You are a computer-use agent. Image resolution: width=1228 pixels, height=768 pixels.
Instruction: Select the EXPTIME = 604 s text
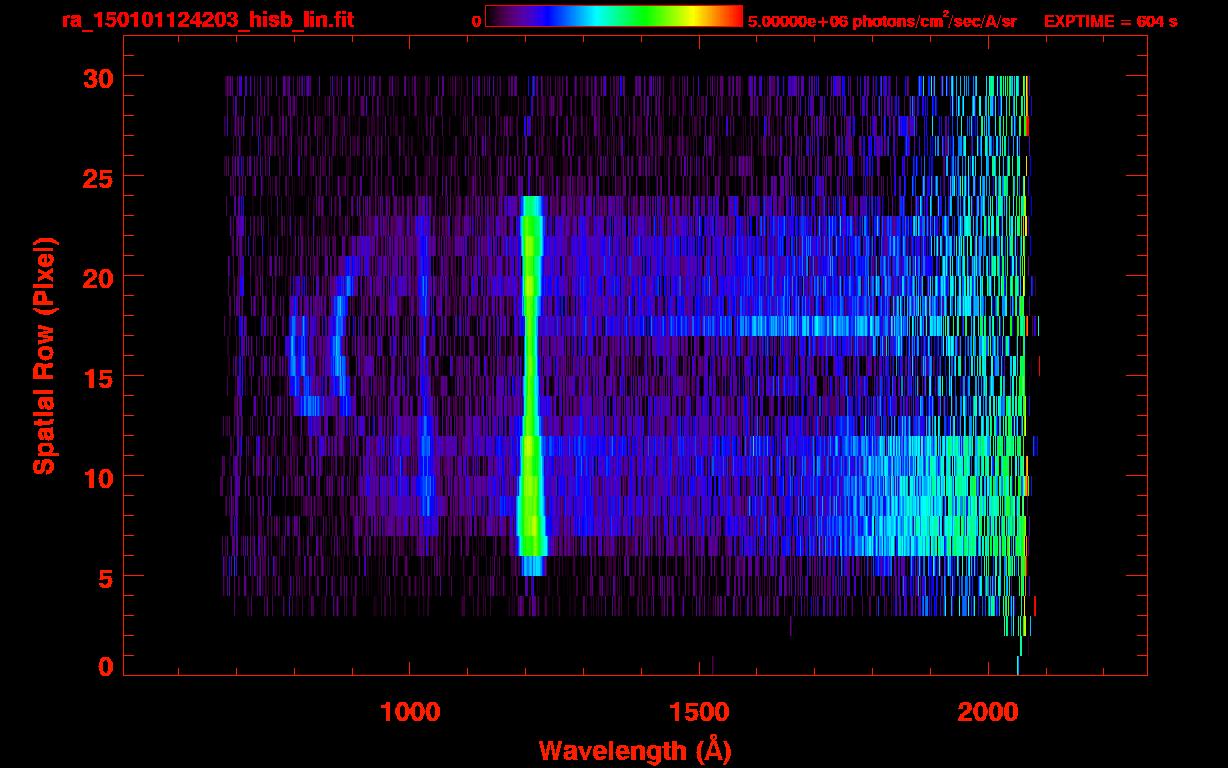[x=1110, y=21]
